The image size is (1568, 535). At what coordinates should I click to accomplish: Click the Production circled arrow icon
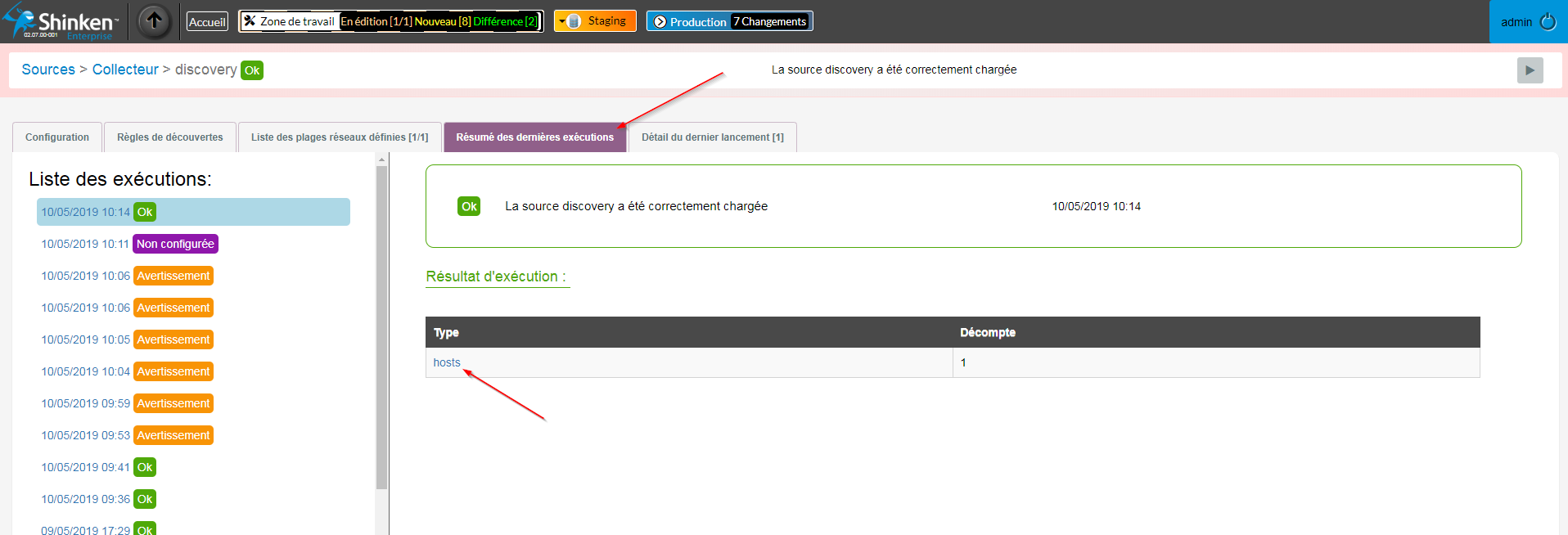660,22
